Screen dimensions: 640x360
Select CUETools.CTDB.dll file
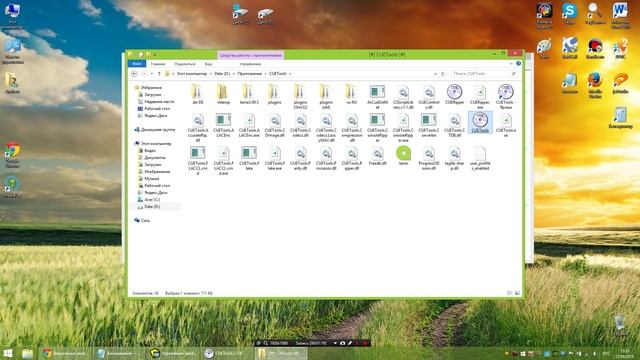pos(454,125)
